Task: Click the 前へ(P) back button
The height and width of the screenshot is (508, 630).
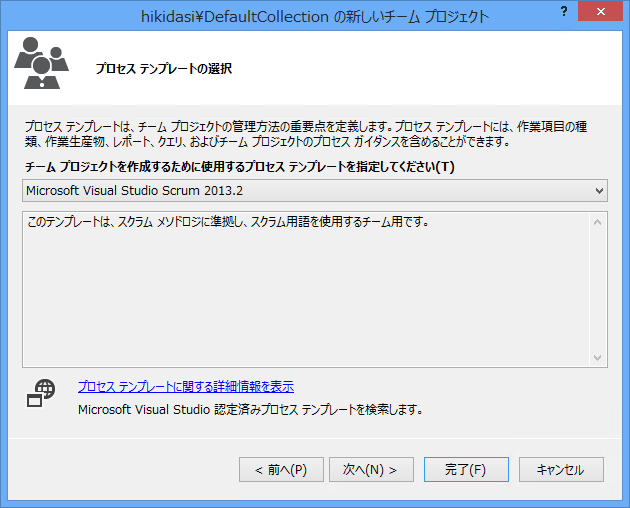Action: pos(281,469)
